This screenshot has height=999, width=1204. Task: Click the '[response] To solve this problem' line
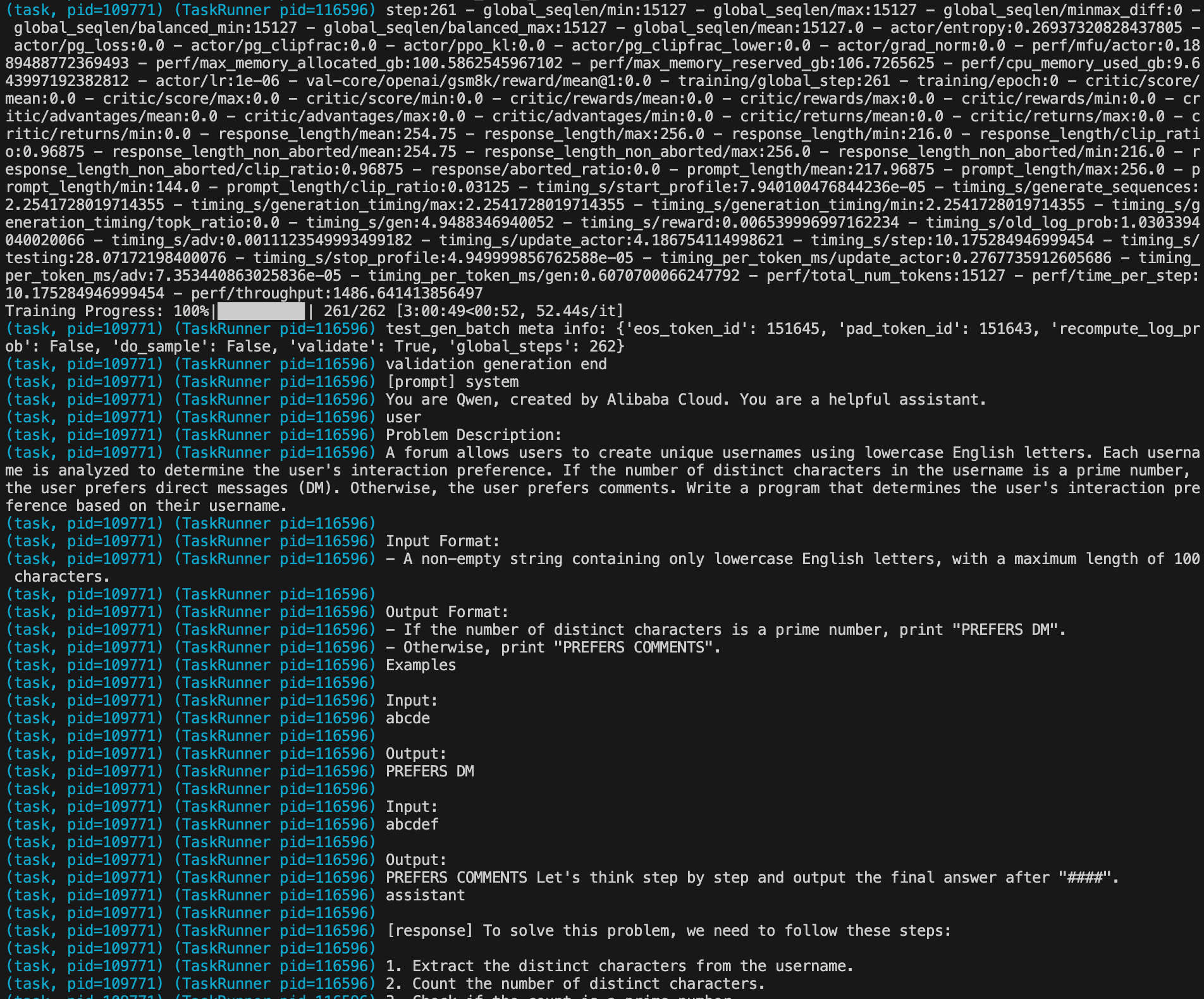coord(668,931)
